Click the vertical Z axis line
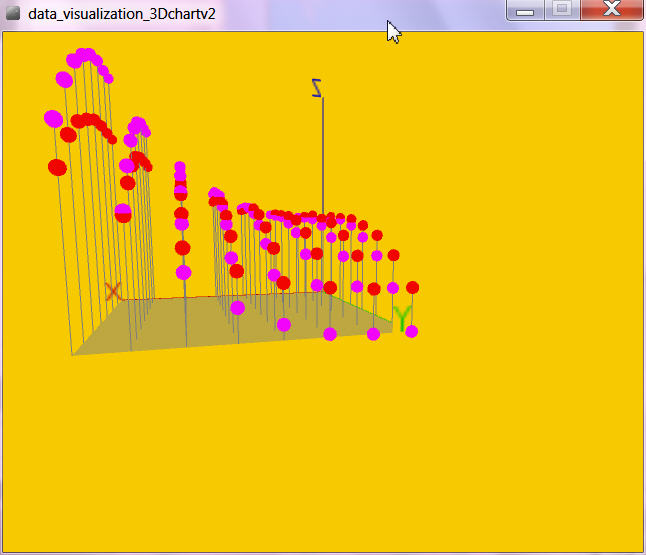646x555 pixels. click(x=322, y=150)
